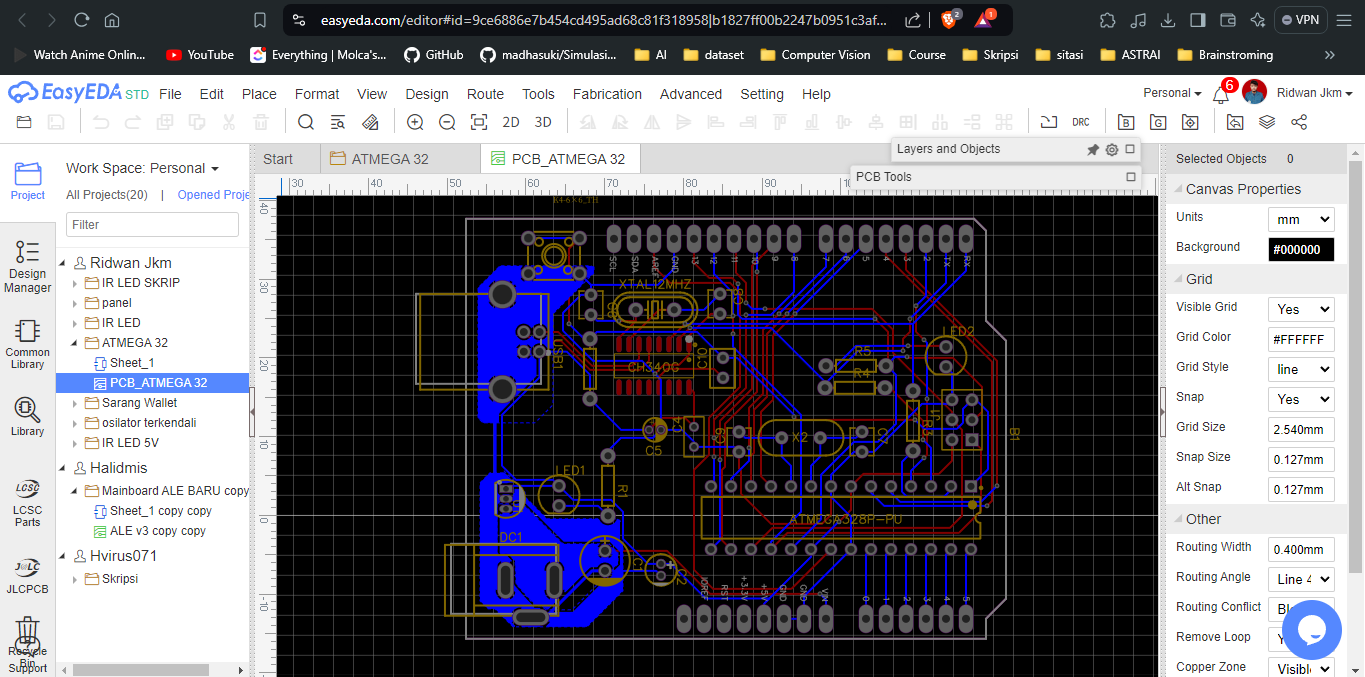Toggle the pin on Layers and Objects panel

(1093, 149)
